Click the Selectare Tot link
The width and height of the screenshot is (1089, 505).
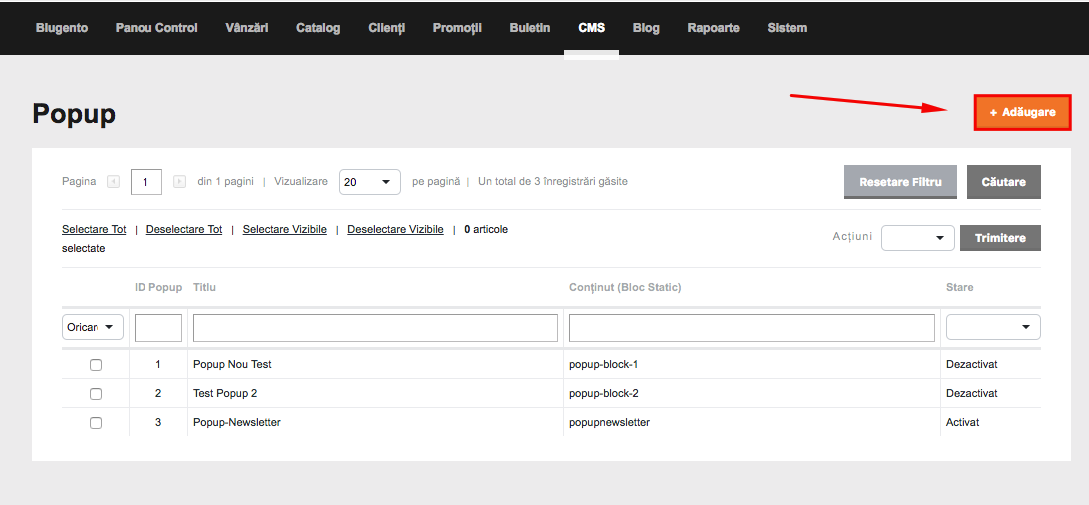click(x=94, y=229)
